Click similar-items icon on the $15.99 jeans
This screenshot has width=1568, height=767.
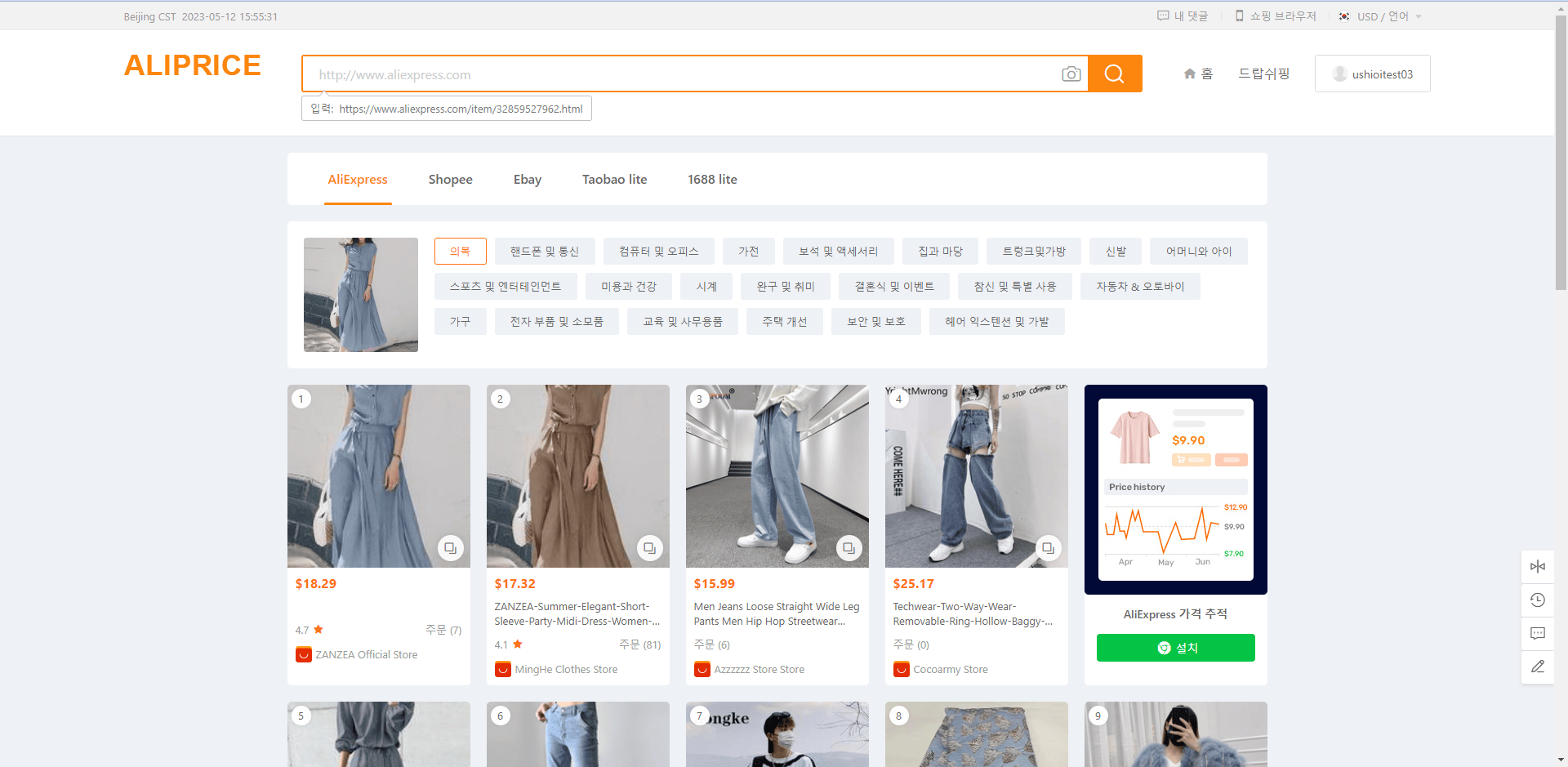849,548
